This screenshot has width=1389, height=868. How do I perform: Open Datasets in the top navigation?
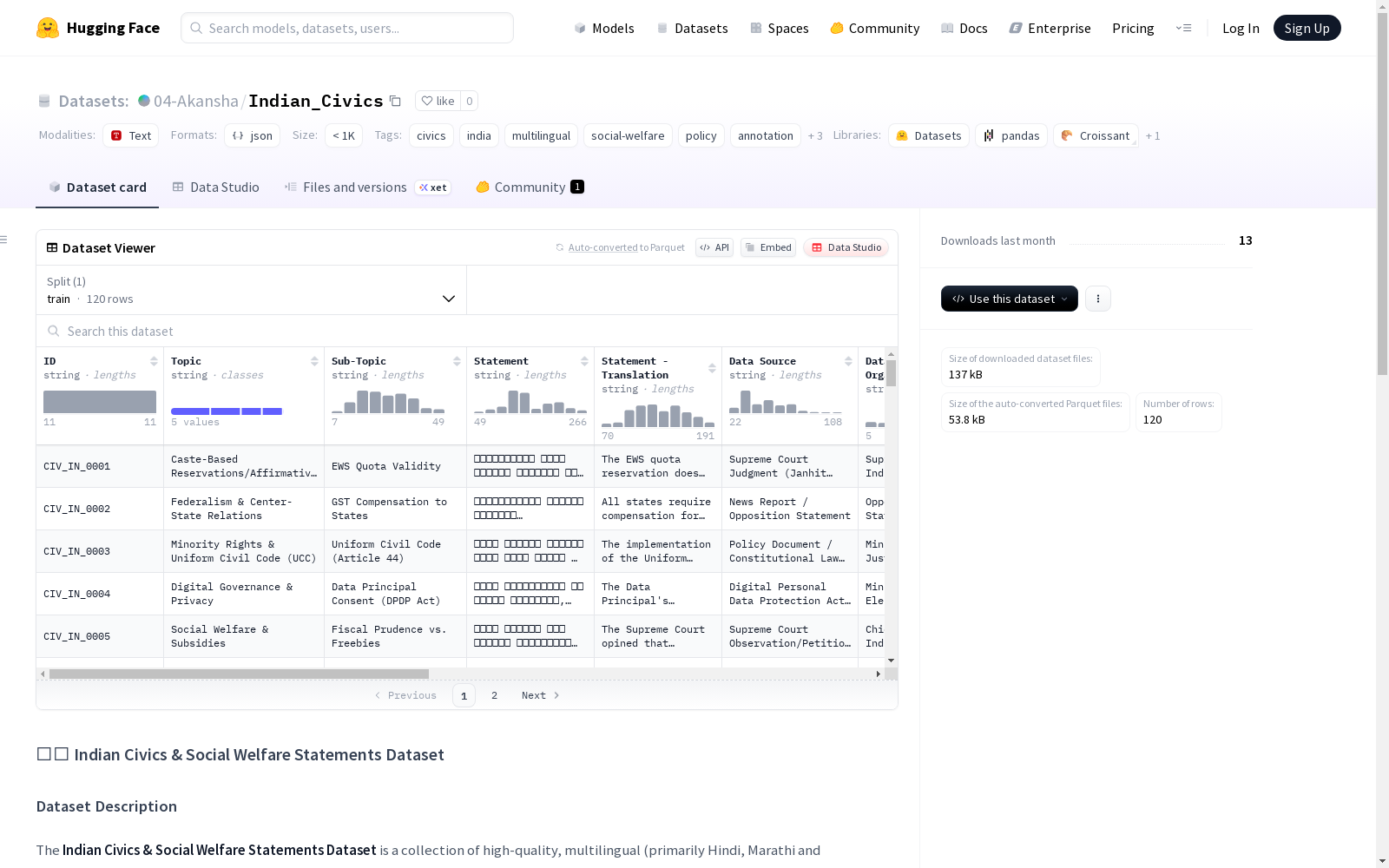(692, 28)
